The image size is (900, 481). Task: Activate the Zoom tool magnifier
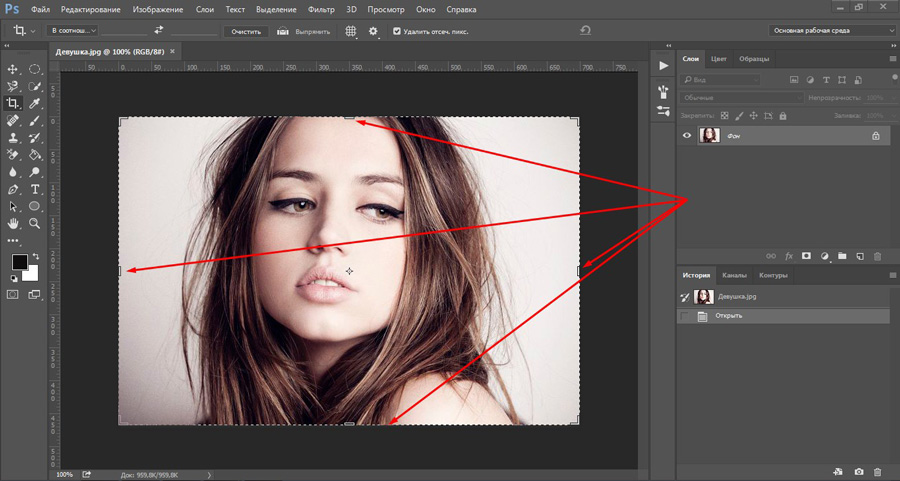pos(35,223)
